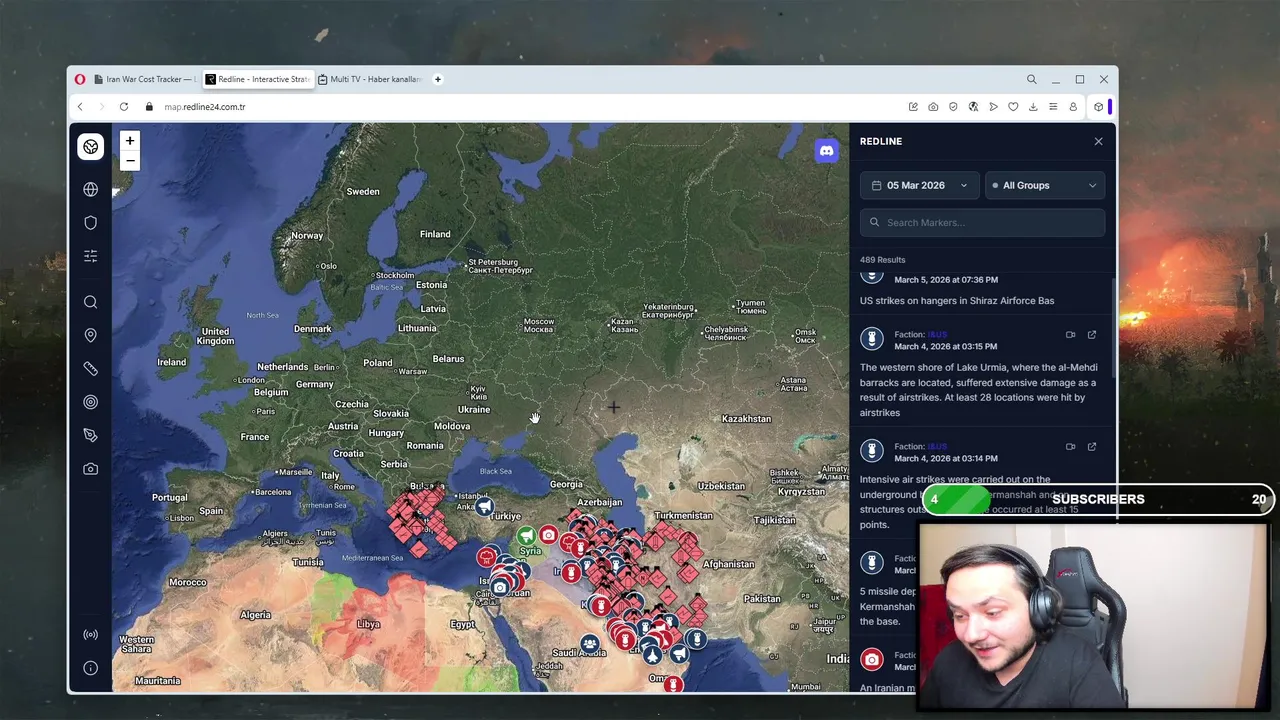The height and width of the screenshot is (720, 1280).
Task: Zoom out the map with minus button
Action: 129,160
